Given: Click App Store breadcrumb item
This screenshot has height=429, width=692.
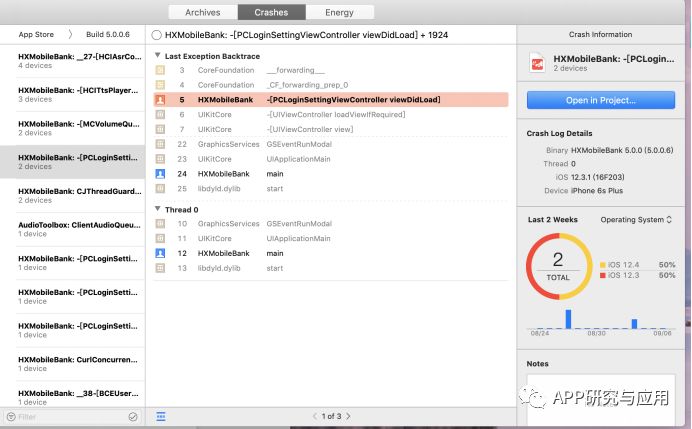Looking at the screenshot, I should [36, 34].
